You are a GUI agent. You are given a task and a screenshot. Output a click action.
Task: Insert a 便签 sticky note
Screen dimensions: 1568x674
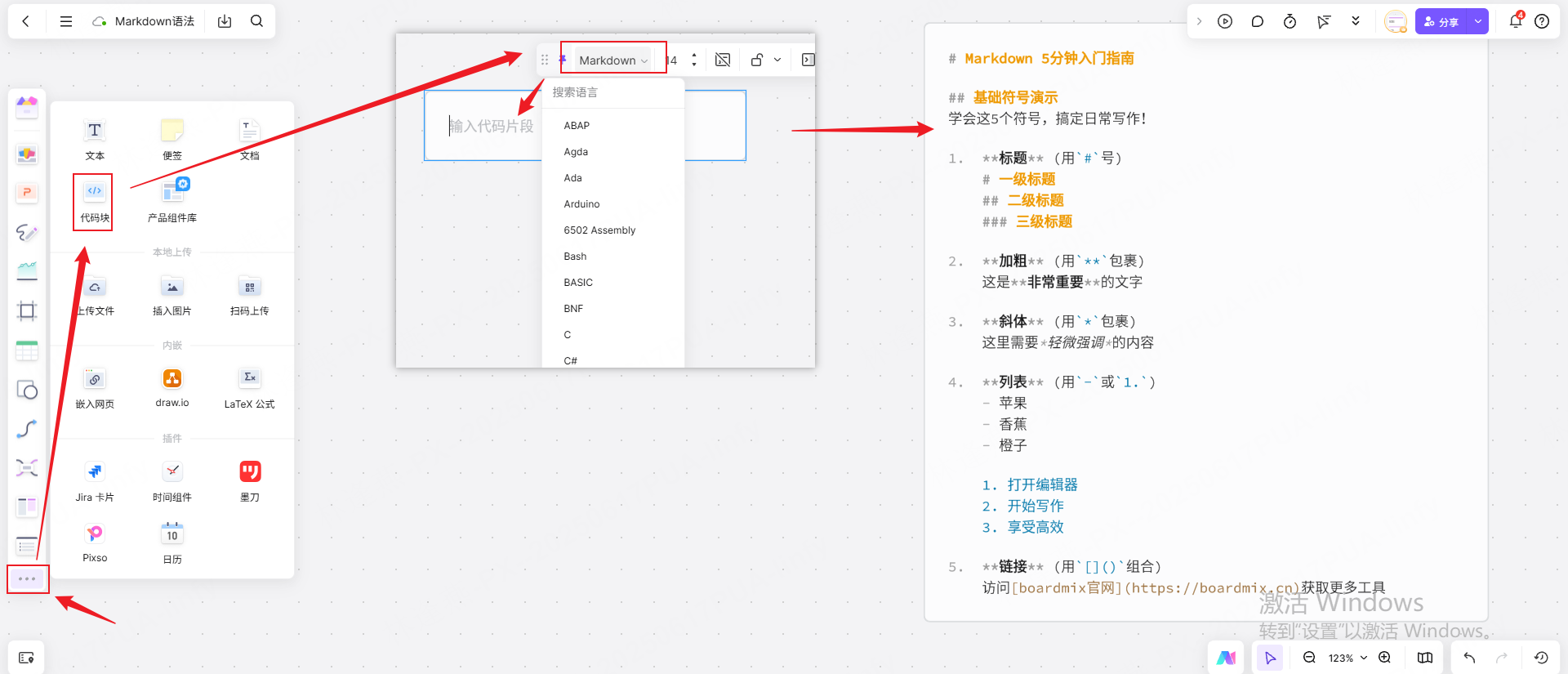[172, 139]
